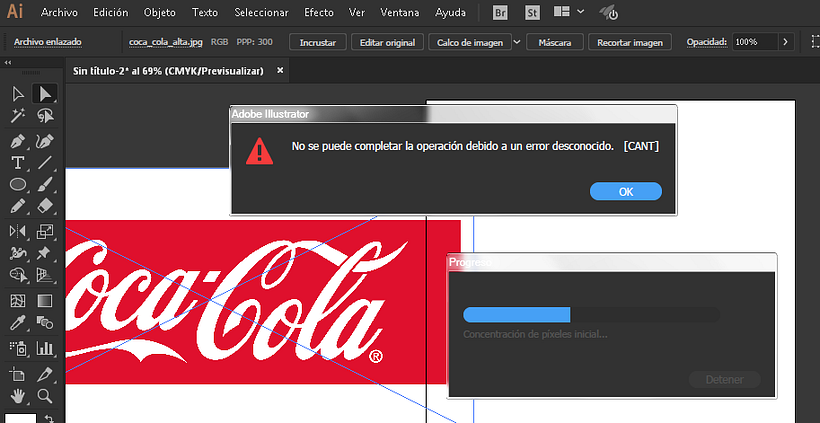Screen dimensions: 820x423
Task: Open the Ventana menu
Action: click(x=400, y=13)
